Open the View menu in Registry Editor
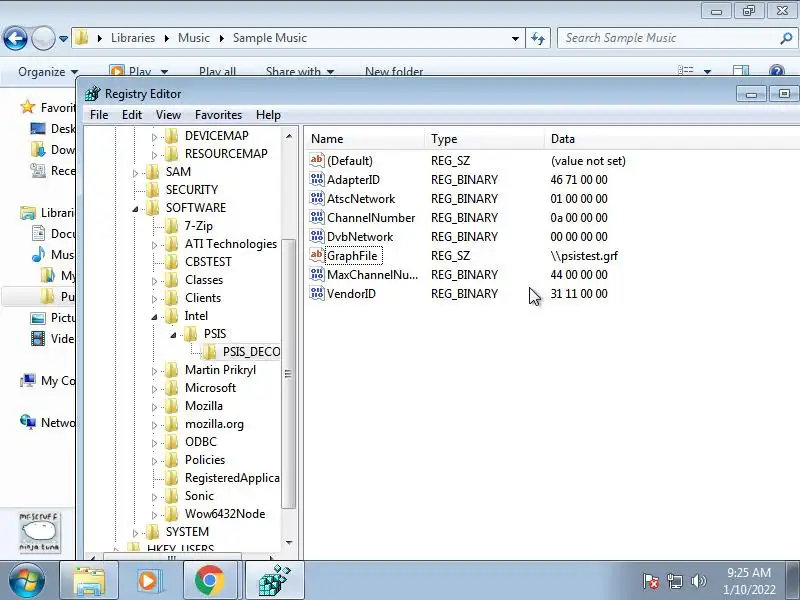This screenshot has height=600, width=800. click(168, 115)
